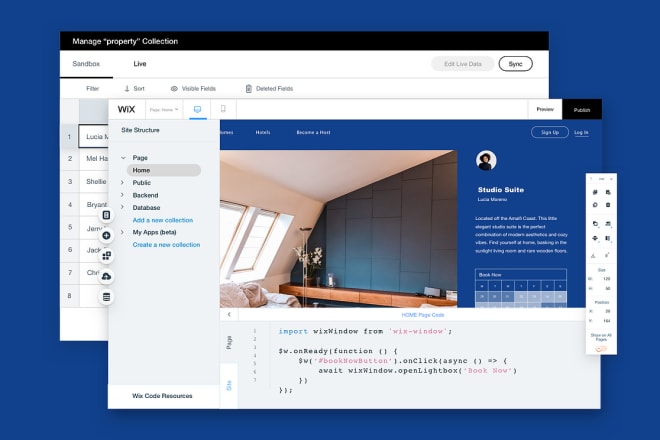Open Match Size icon in floating toolbar
The image size is (660, 440).
coord(608,238)
